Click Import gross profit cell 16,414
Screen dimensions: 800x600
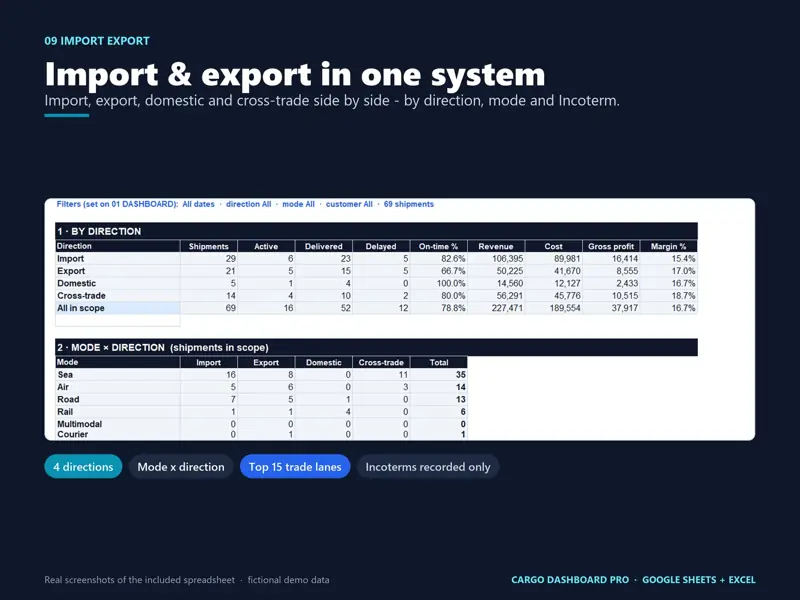coord(611,259)
